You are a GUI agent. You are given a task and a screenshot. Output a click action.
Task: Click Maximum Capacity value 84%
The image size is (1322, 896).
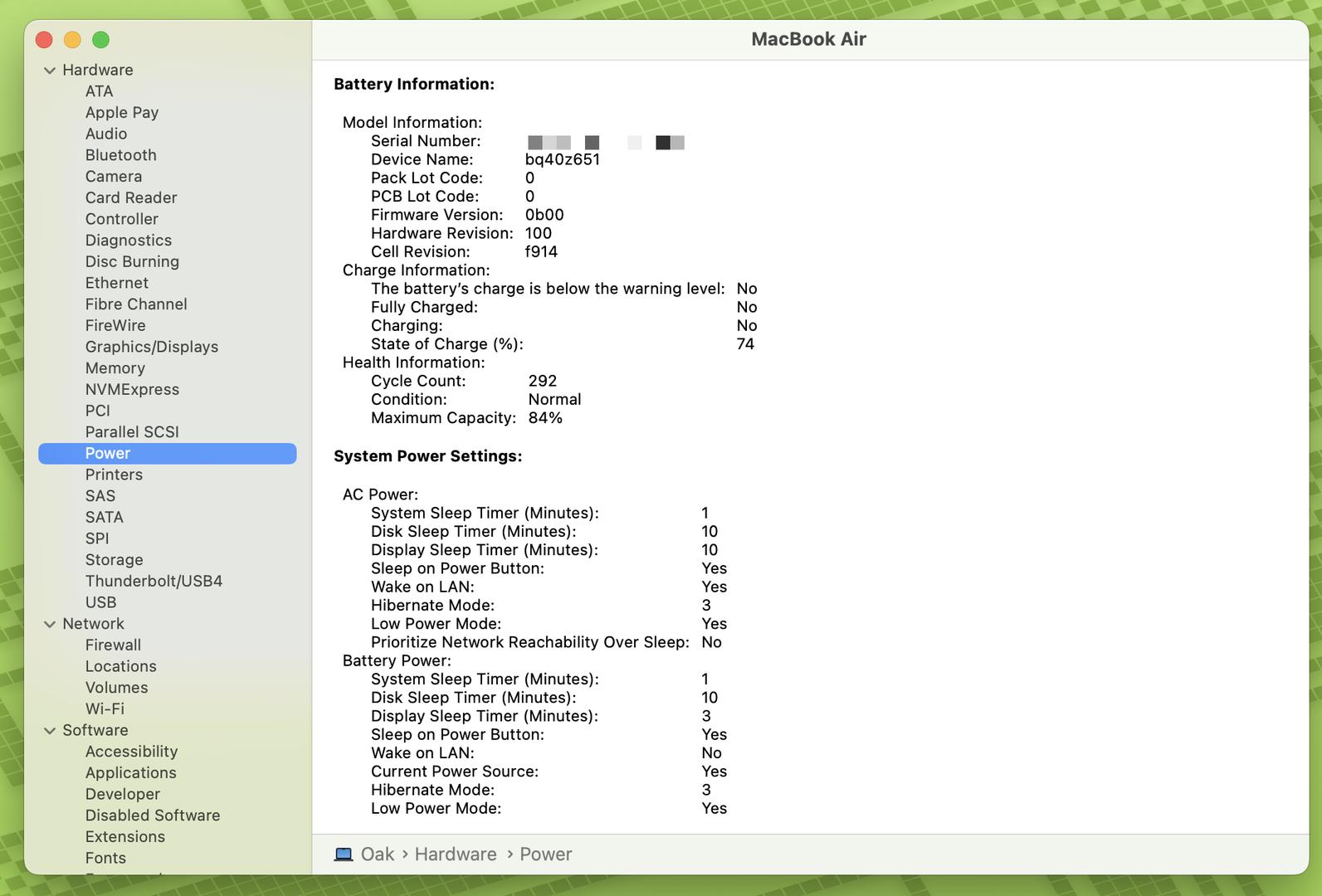545,418
